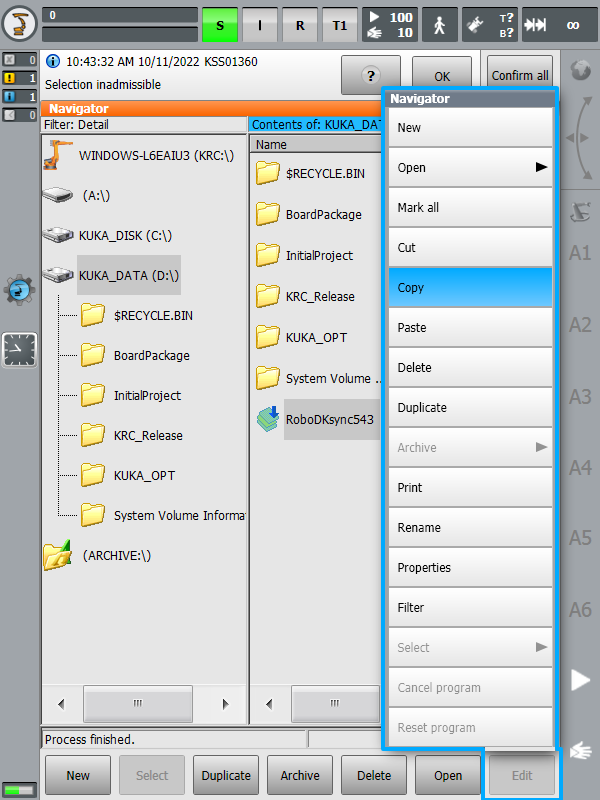
Task: Select KUKA_OPT in contents list
Action: point(302,337)
